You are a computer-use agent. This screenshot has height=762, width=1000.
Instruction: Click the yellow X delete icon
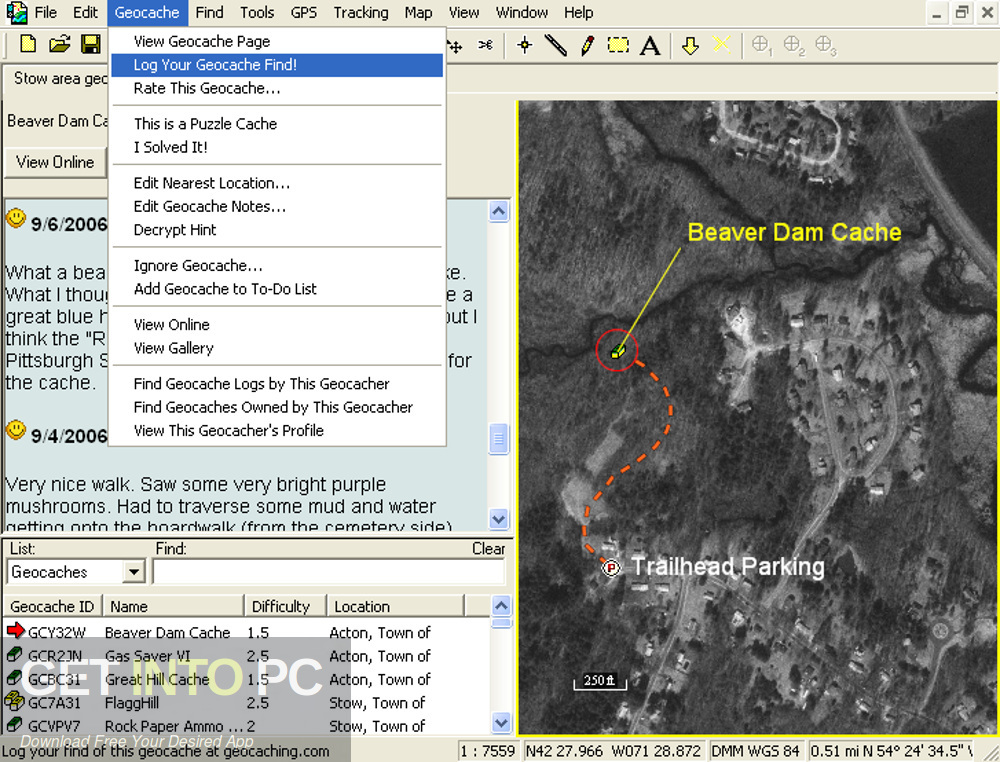coord(721,45)
